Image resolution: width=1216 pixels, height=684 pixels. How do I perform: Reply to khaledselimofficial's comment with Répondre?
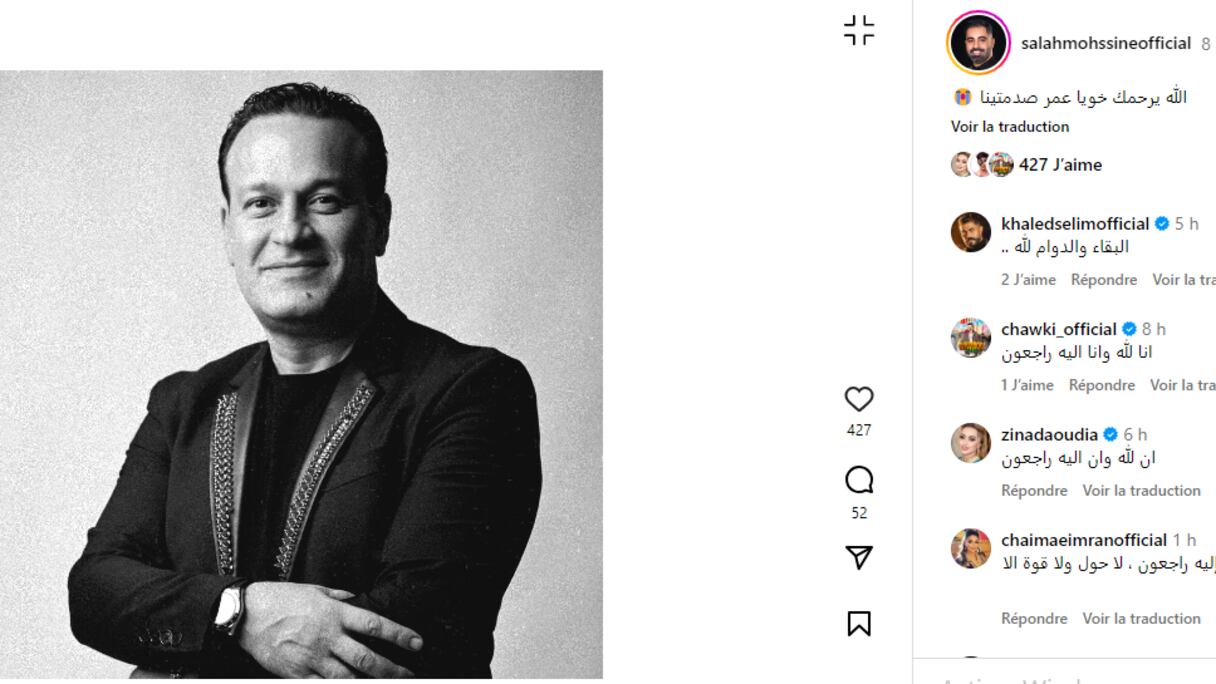click(x=1104, y=280)
